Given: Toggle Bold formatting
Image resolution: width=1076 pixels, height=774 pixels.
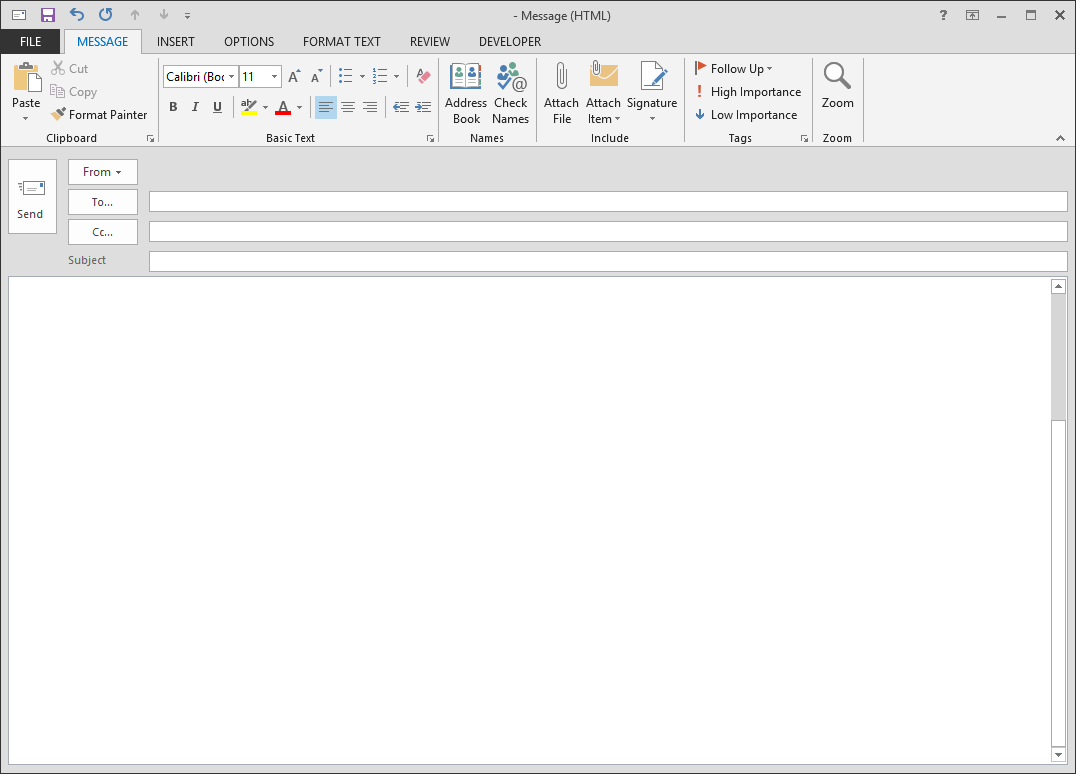Looking at the screenshot, I should [173, 107].
